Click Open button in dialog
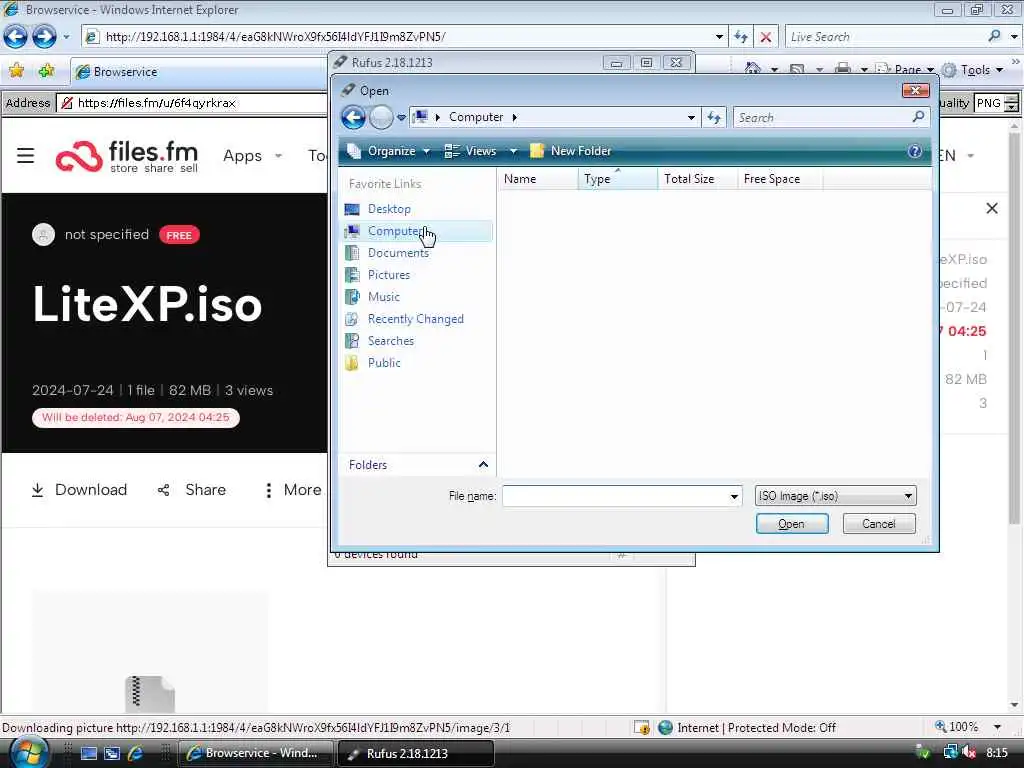Screen dimensions: 1024x768 (792, 524)
